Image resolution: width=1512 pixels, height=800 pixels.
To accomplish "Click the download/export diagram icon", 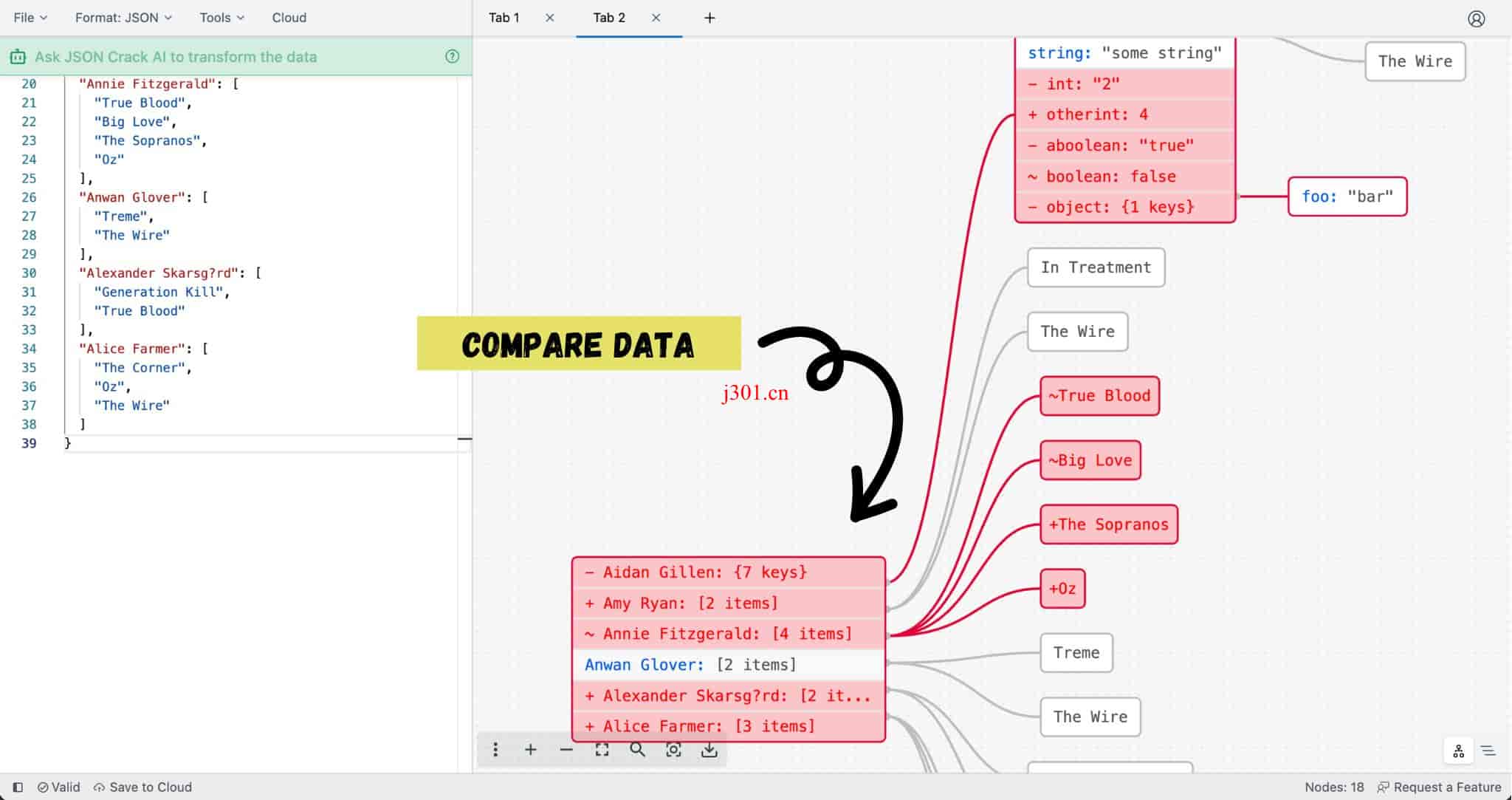I will click(x=711, y=750).
